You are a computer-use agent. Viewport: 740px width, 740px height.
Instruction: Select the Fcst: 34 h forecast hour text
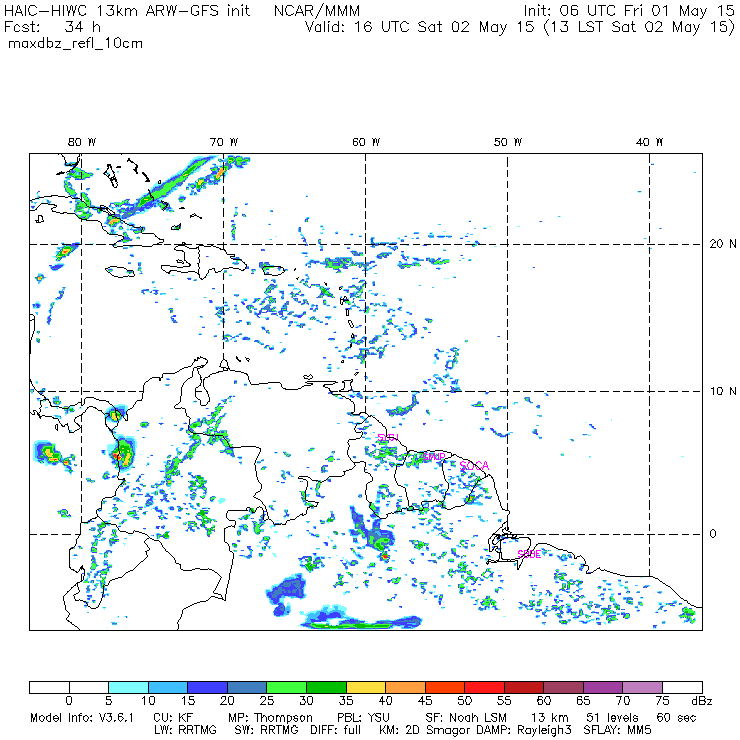[x=52, y=27]
